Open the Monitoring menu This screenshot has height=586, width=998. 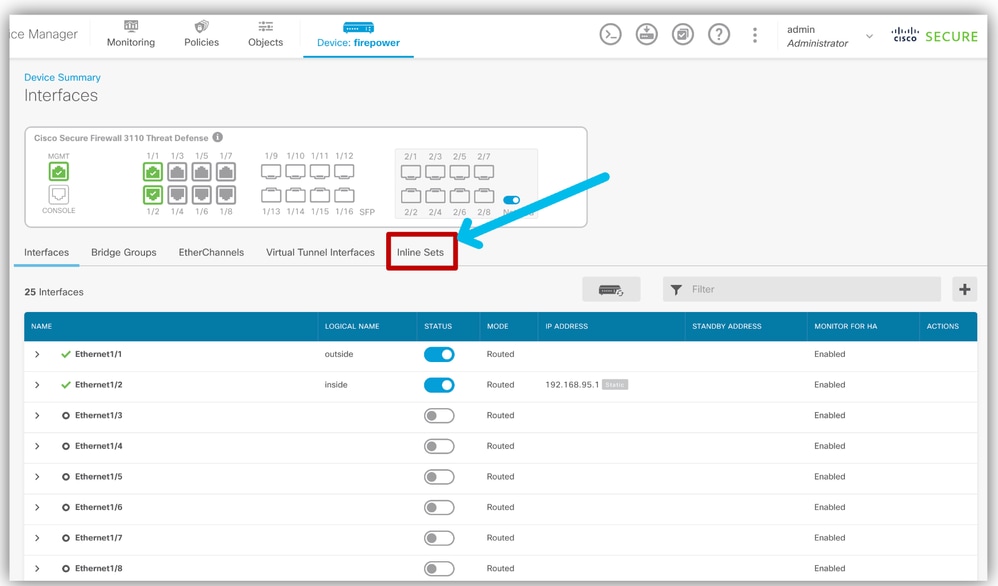click(130, 34)
